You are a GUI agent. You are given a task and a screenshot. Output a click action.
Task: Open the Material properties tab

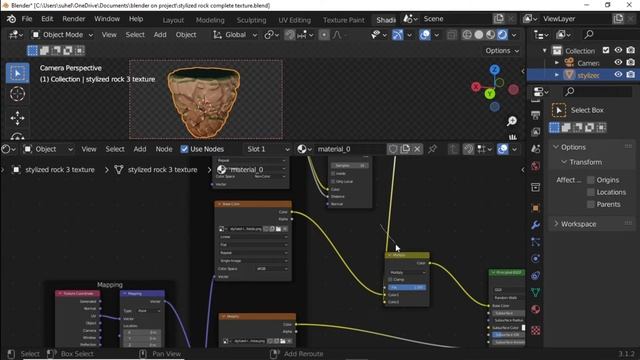point(536,309)
